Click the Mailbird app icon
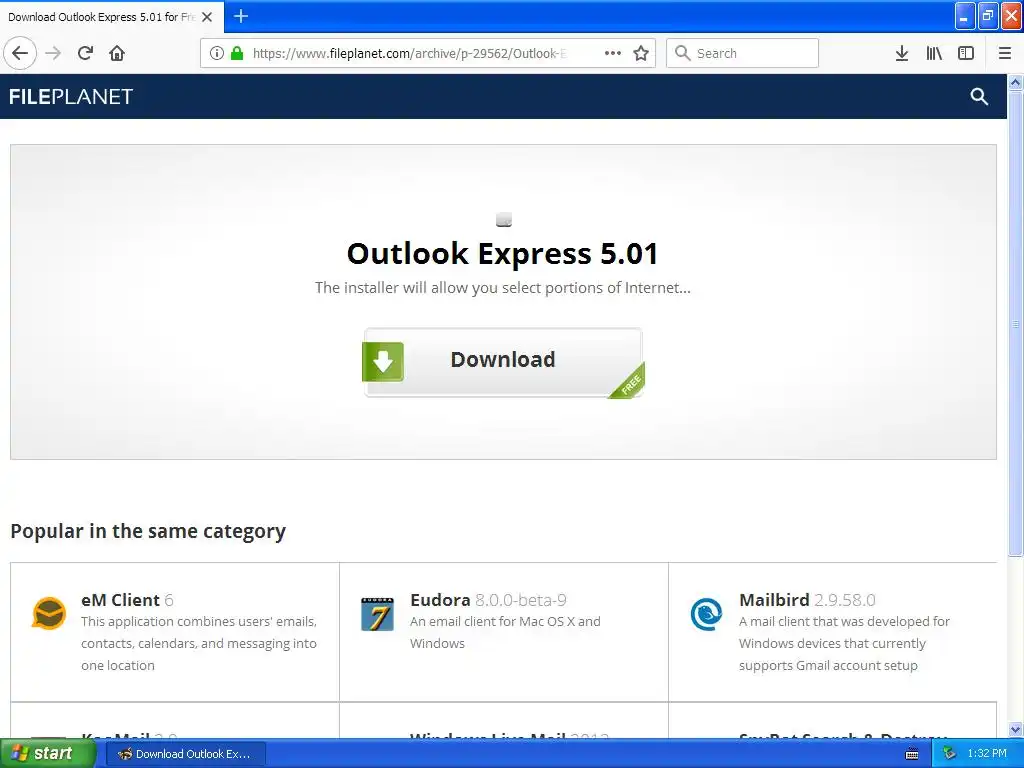1024x768 pixels. point(707,614)
